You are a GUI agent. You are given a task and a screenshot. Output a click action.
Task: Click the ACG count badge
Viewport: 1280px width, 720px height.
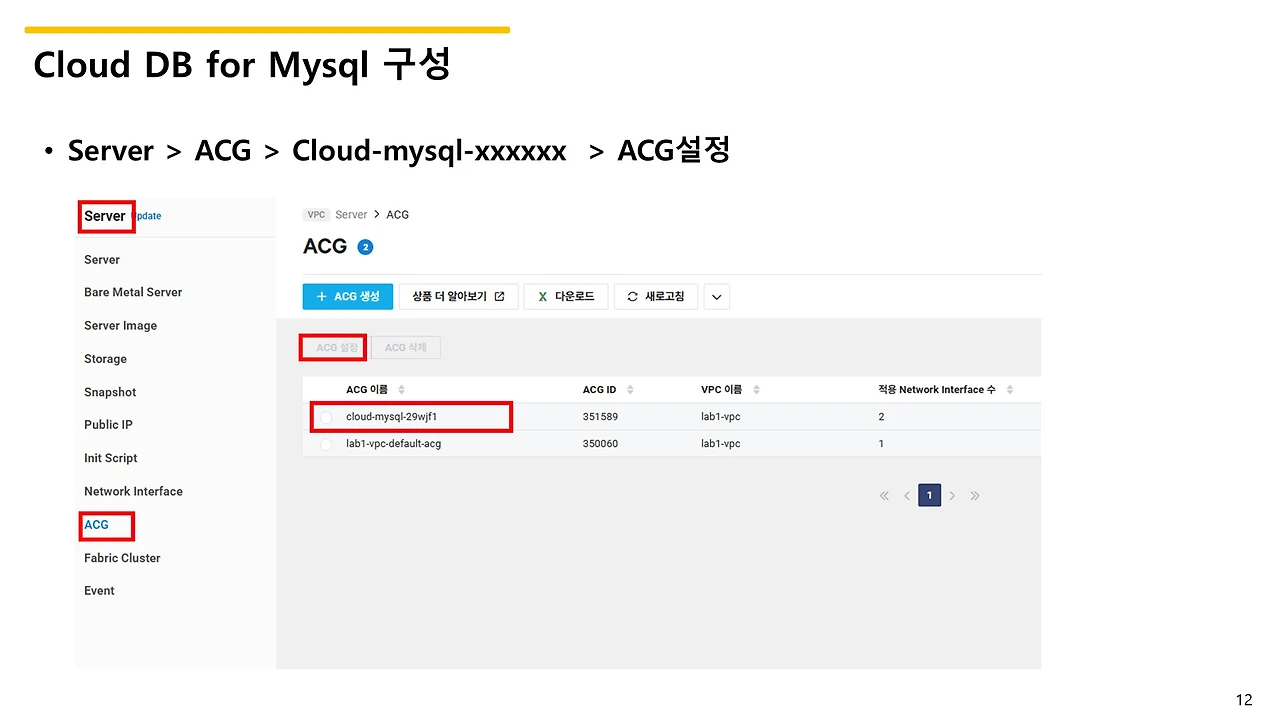(365, 247)
